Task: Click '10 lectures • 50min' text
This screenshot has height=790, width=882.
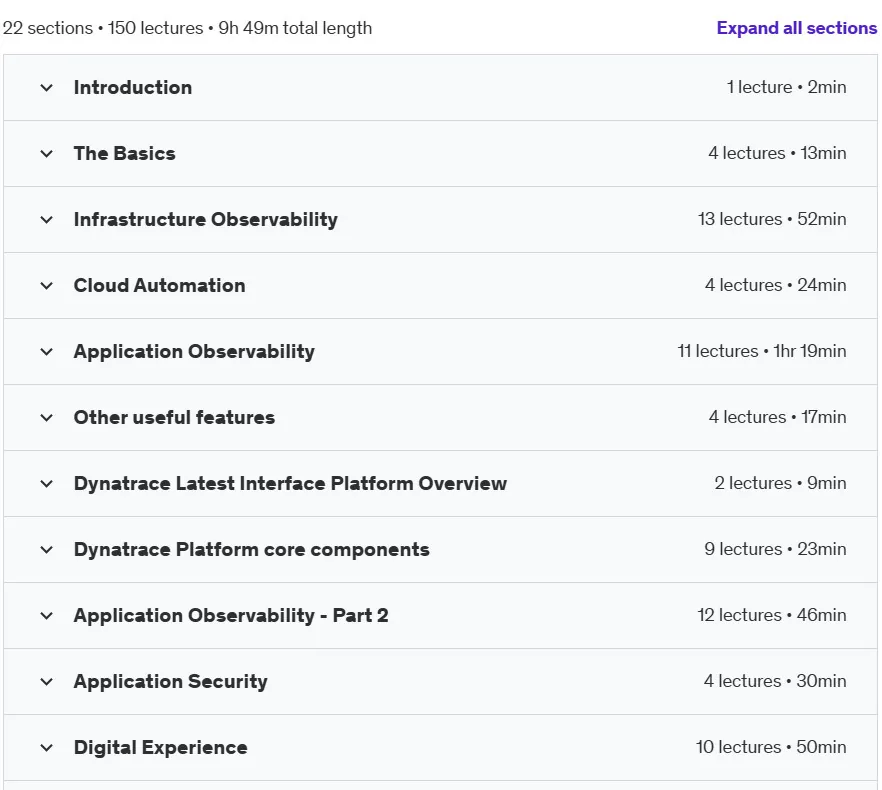Action: [x=771, y=747]
